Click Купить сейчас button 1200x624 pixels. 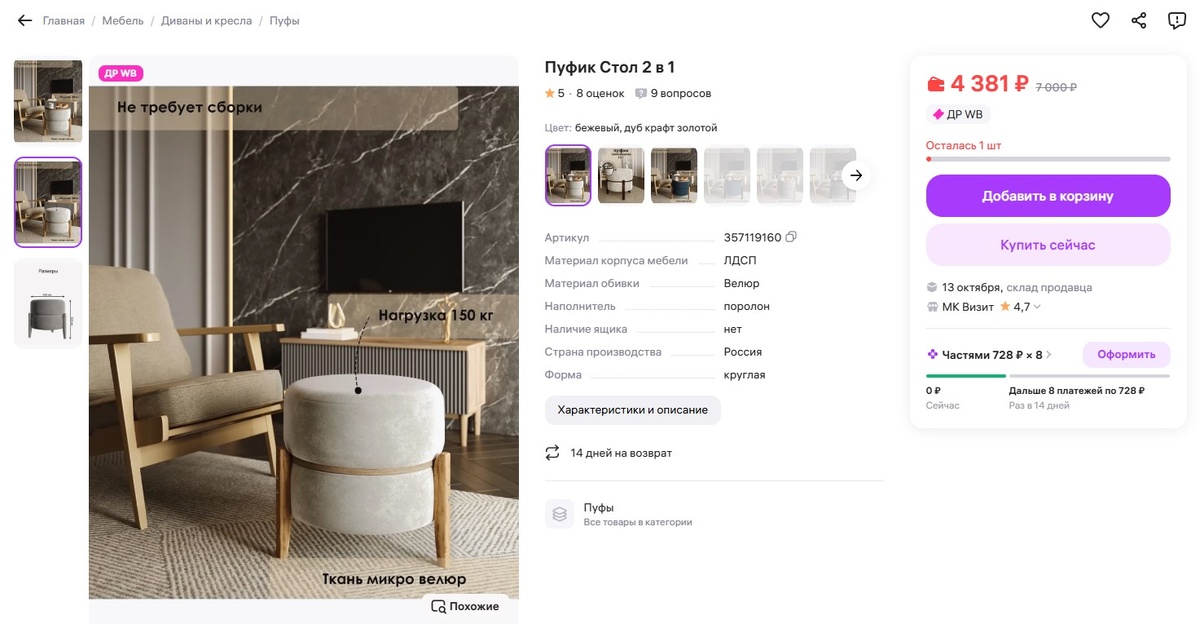click(x=1048, y=245)
